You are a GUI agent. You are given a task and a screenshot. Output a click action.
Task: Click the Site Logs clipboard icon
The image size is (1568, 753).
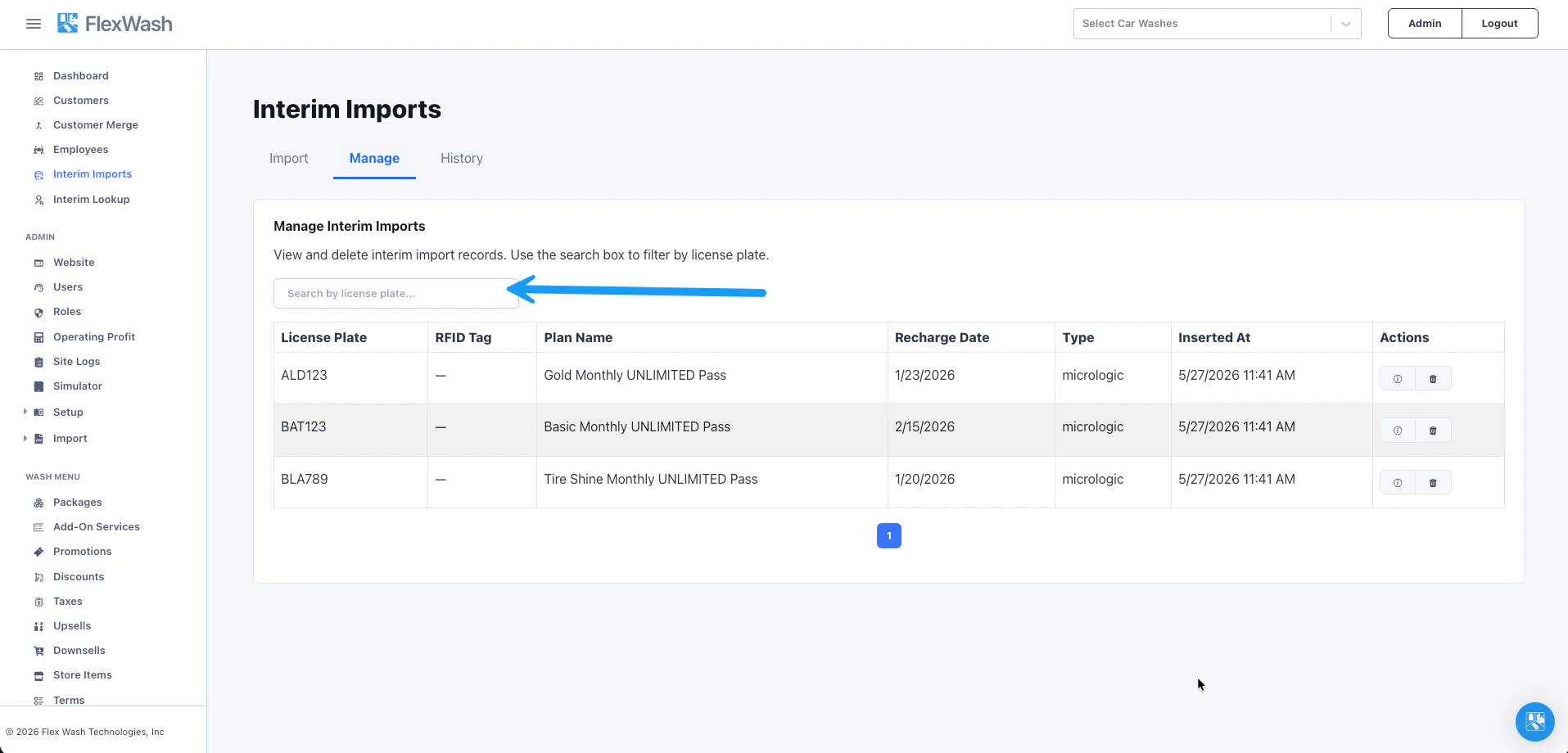38,362
